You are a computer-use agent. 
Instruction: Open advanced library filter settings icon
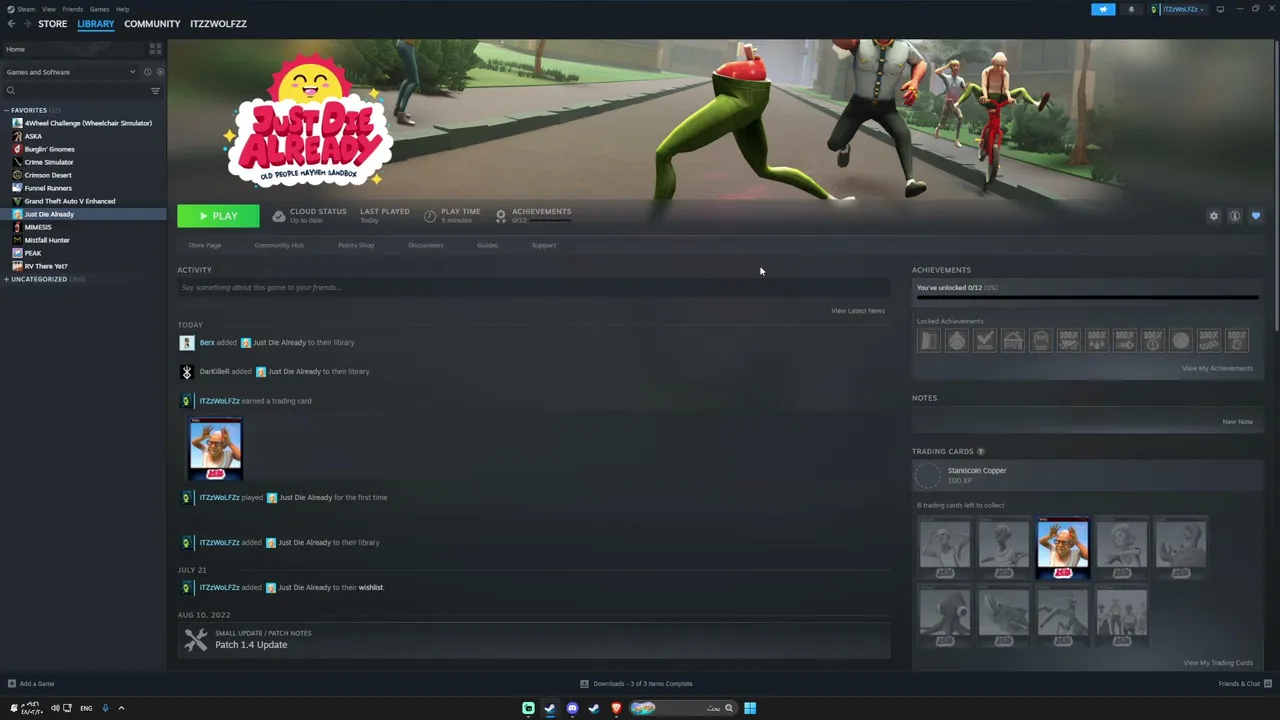(x=155, y=91)
